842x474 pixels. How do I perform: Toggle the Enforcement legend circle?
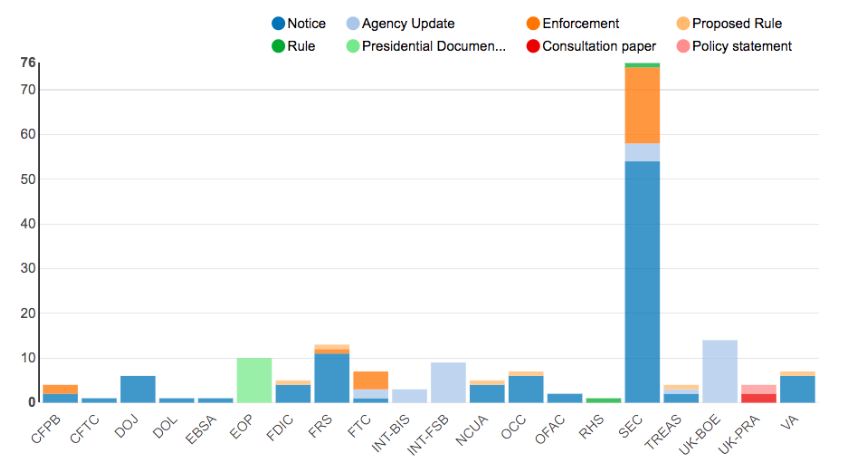(533, 24)
